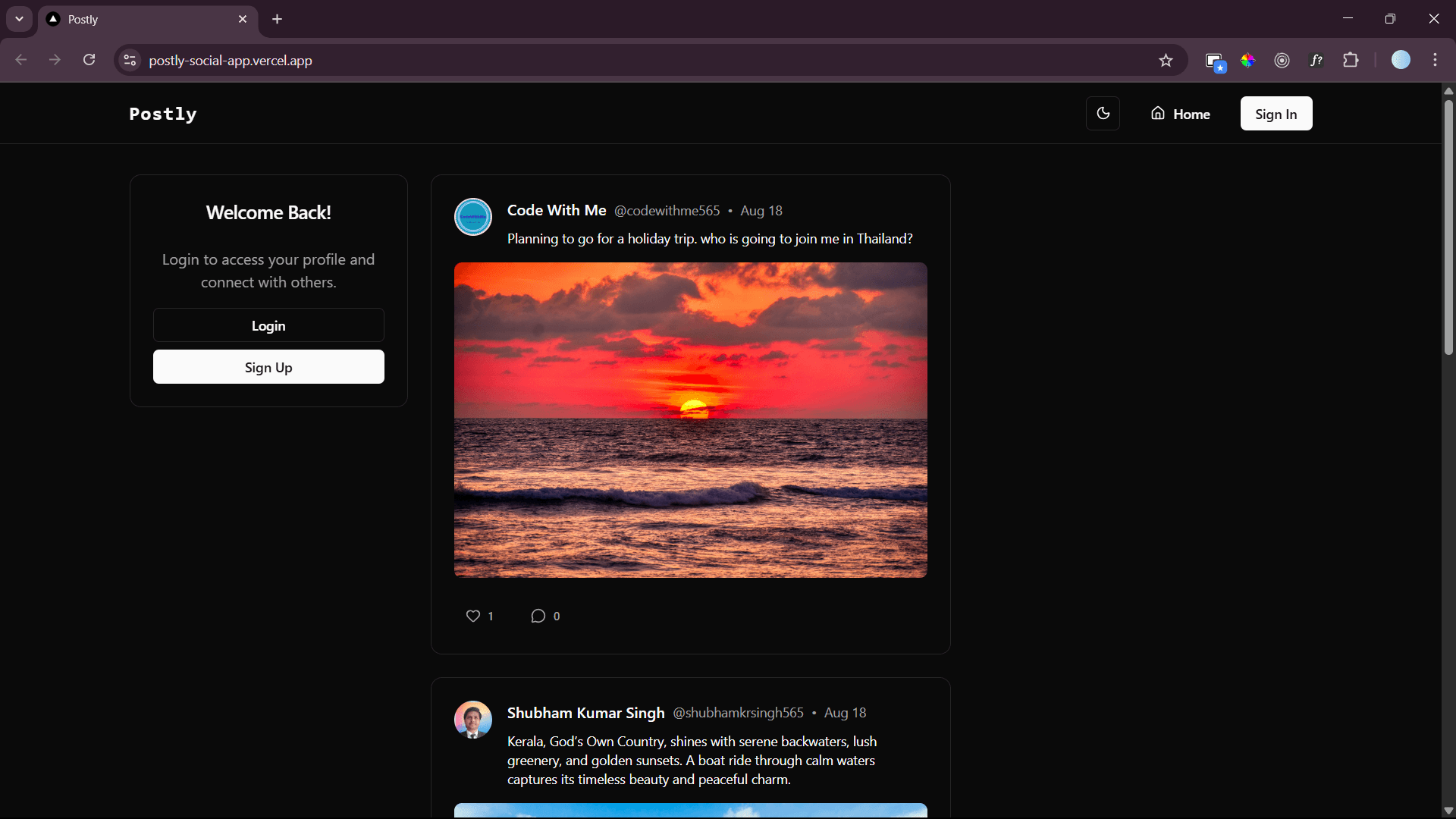
Task: Bookmark the page with the star icon
Action: pyautogui.click(x=1166, y=60)
